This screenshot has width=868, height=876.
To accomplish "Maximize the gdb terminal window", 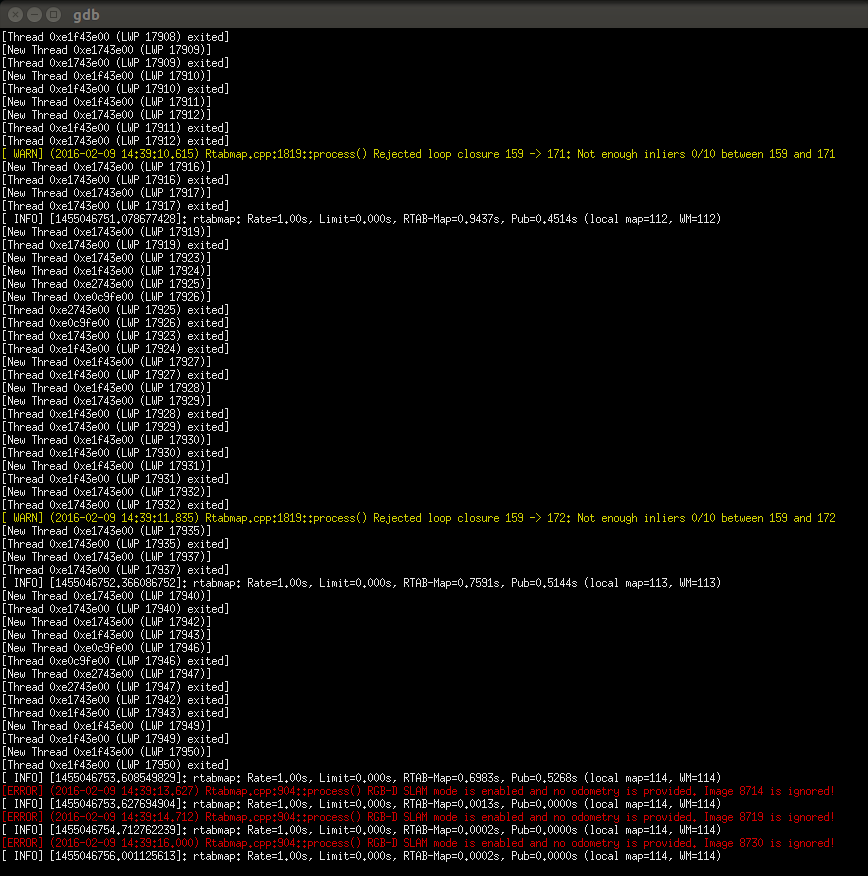I will (52, 15).
